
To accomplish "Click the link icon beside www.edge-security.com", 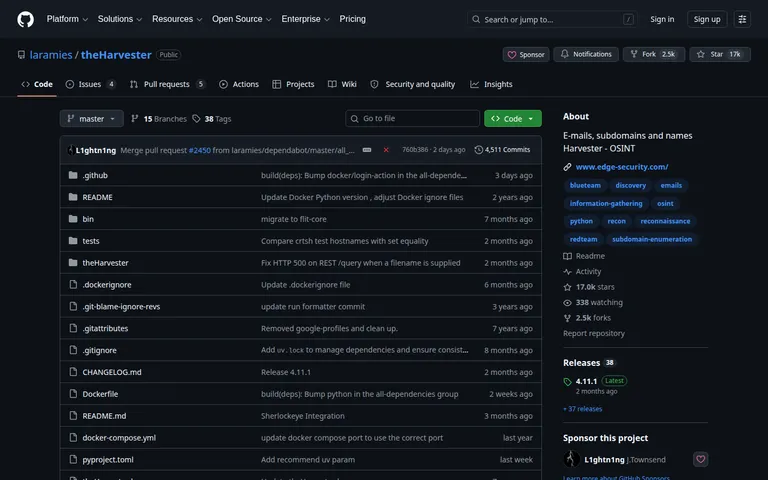I will coord(567,167).
